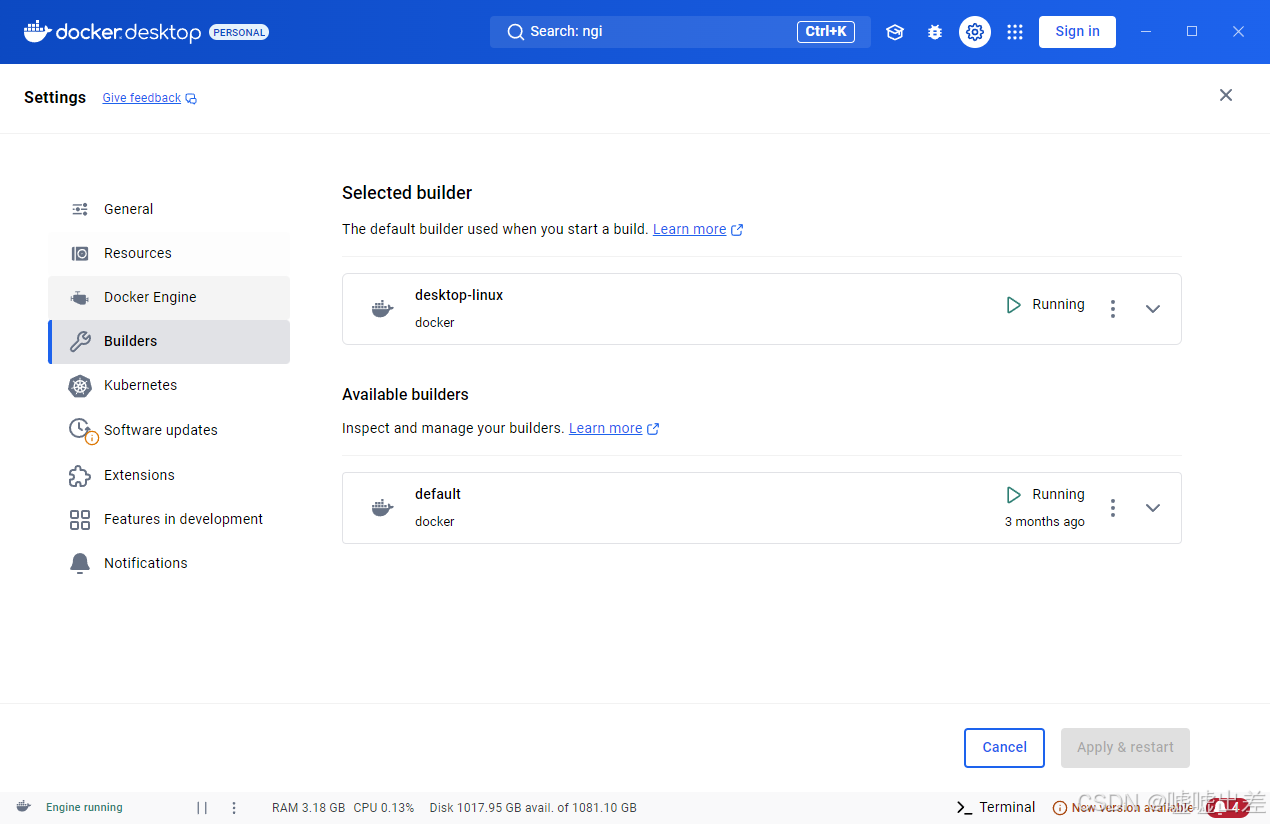Open the Software updates settings section
Image resolution: width=1270 pixels, height=824 pixels.
click(169, 430)
